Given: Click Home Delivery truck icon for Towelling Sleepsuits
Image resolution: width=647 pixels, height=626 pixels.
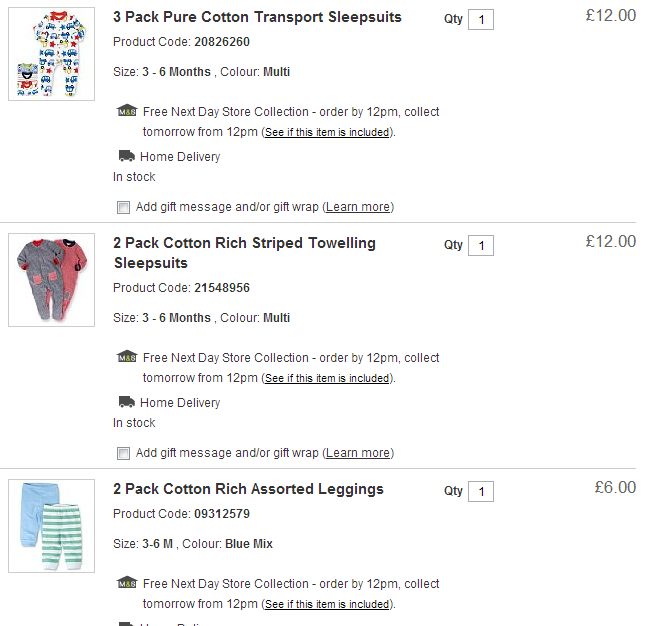Looking at the screenshot, I should point(126,402).
